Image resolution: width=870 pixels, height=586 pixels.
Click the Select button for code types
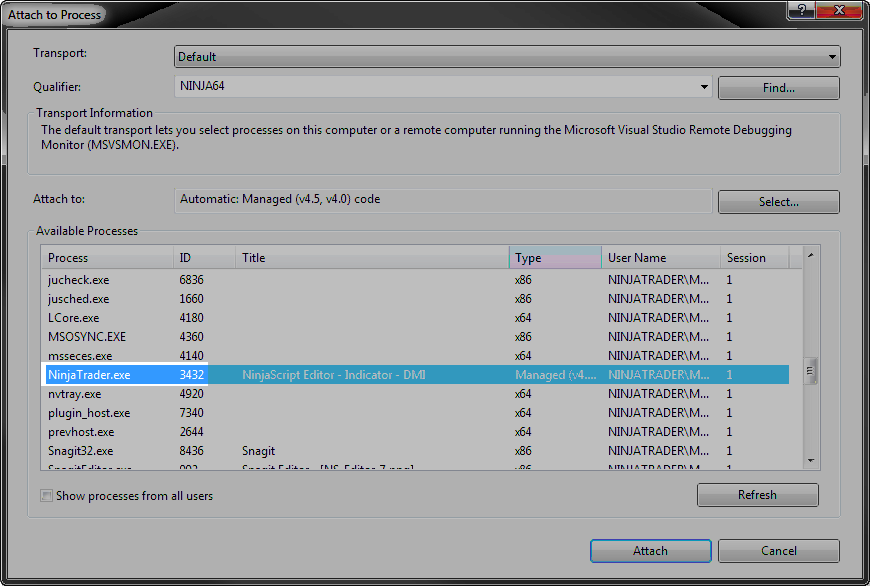click(x=778, y=201)
